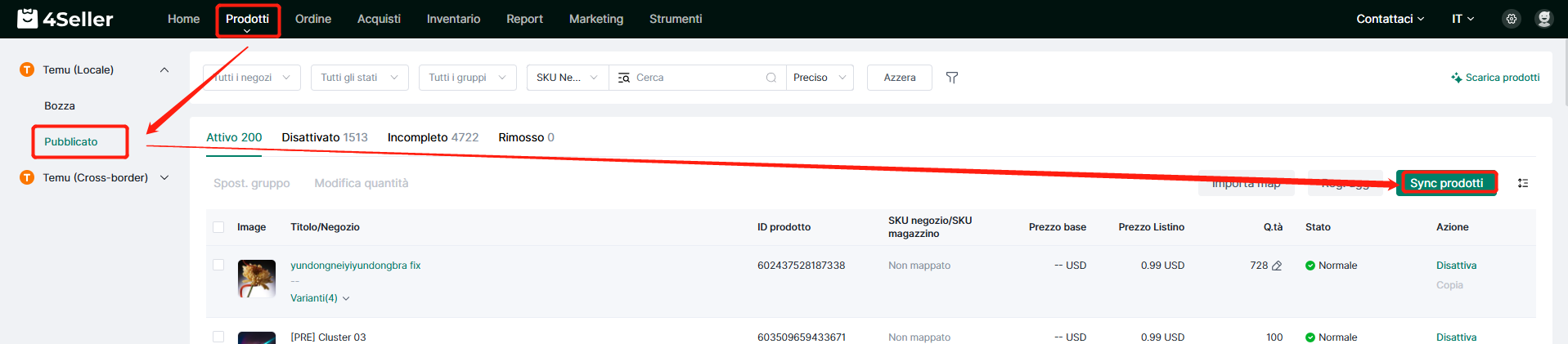Open the yundongneiyiyundongbra fix product link

355,266
